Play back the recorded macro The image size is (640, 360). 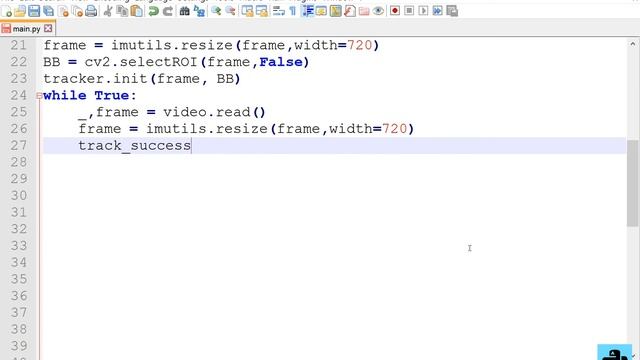point(423,11)
